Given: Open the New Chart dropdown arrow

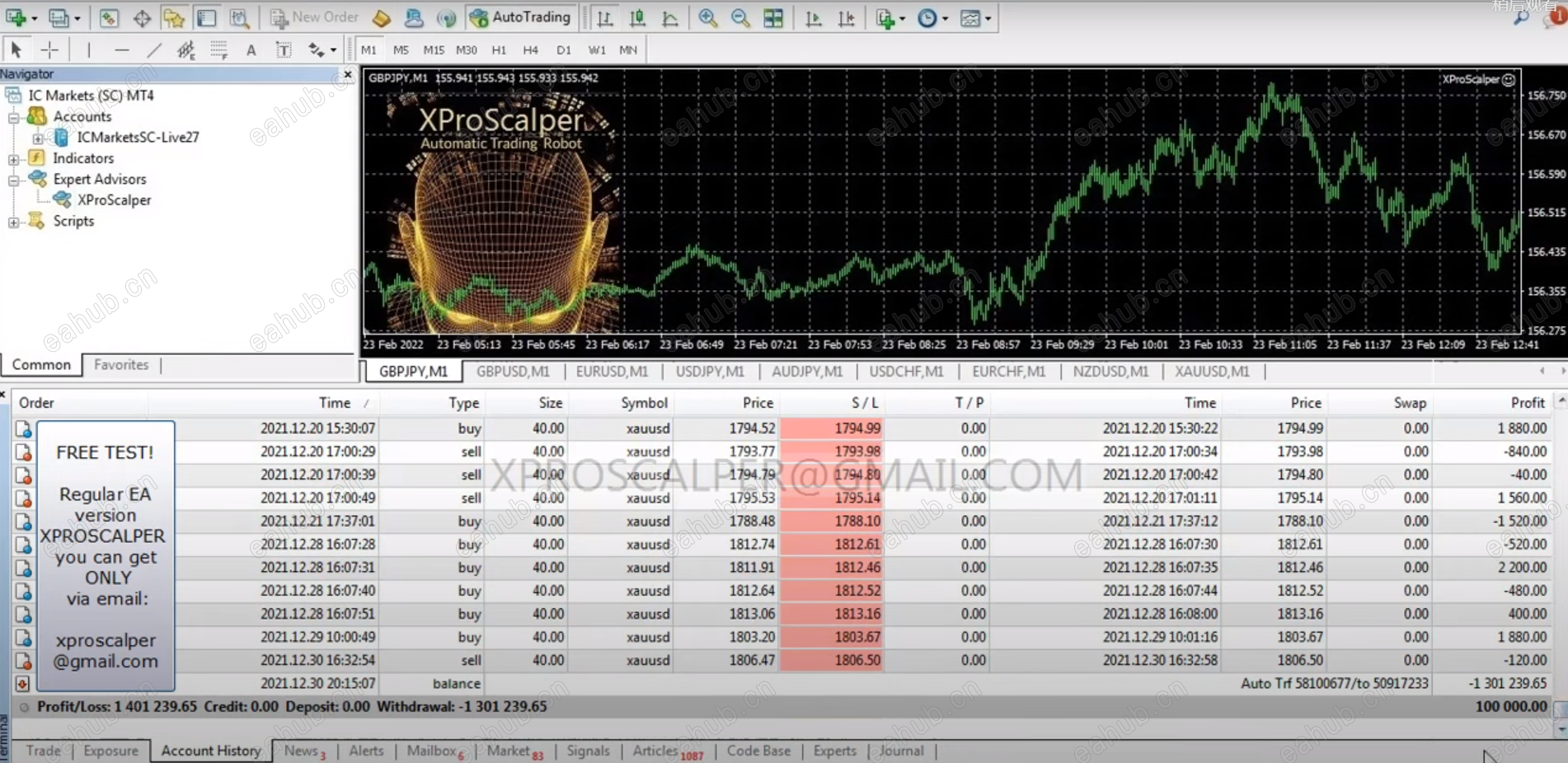Looking at the screenshot, I should tap(34, 18).
